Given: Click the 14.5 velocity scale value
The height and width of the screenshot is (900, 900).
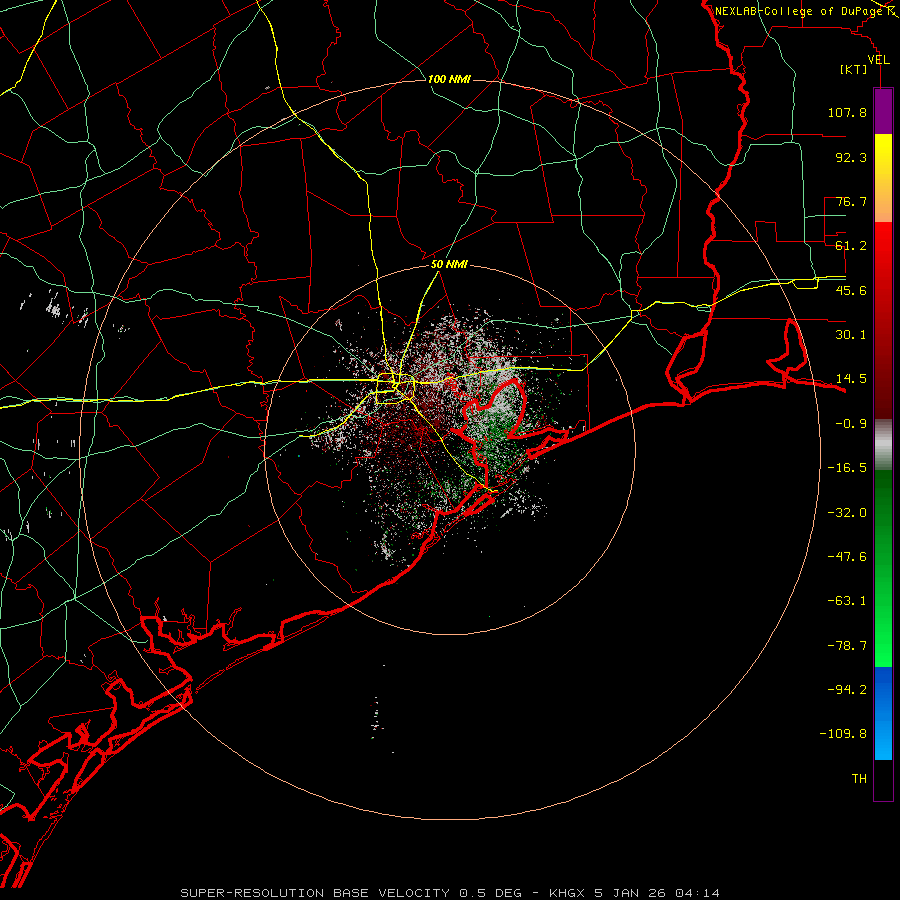Looking at the screenshot, I should point(851,379).
